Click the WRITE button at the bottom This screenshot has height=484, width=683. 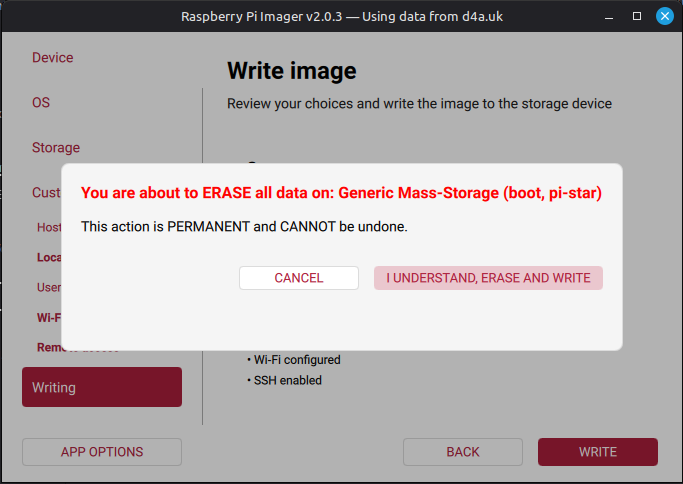point(597,452)
